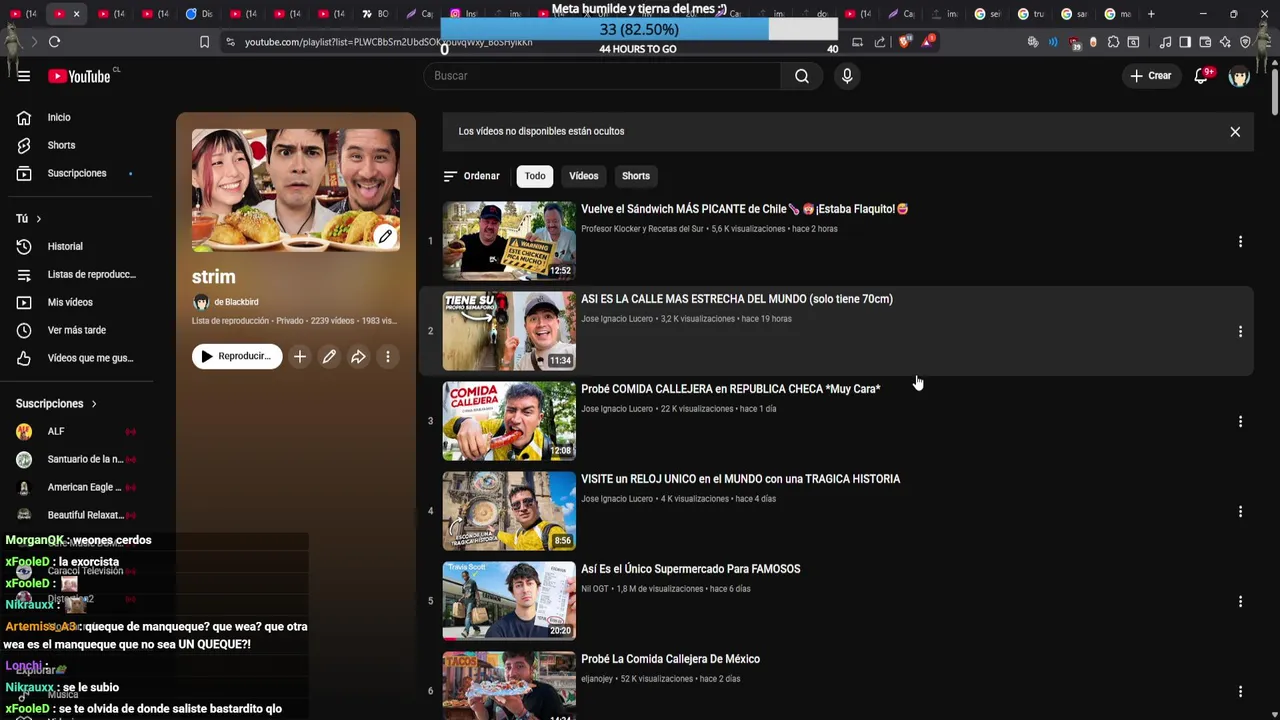Share the strim playlist
Screen dimensions: 1280x720
click(x=358, y=356)
